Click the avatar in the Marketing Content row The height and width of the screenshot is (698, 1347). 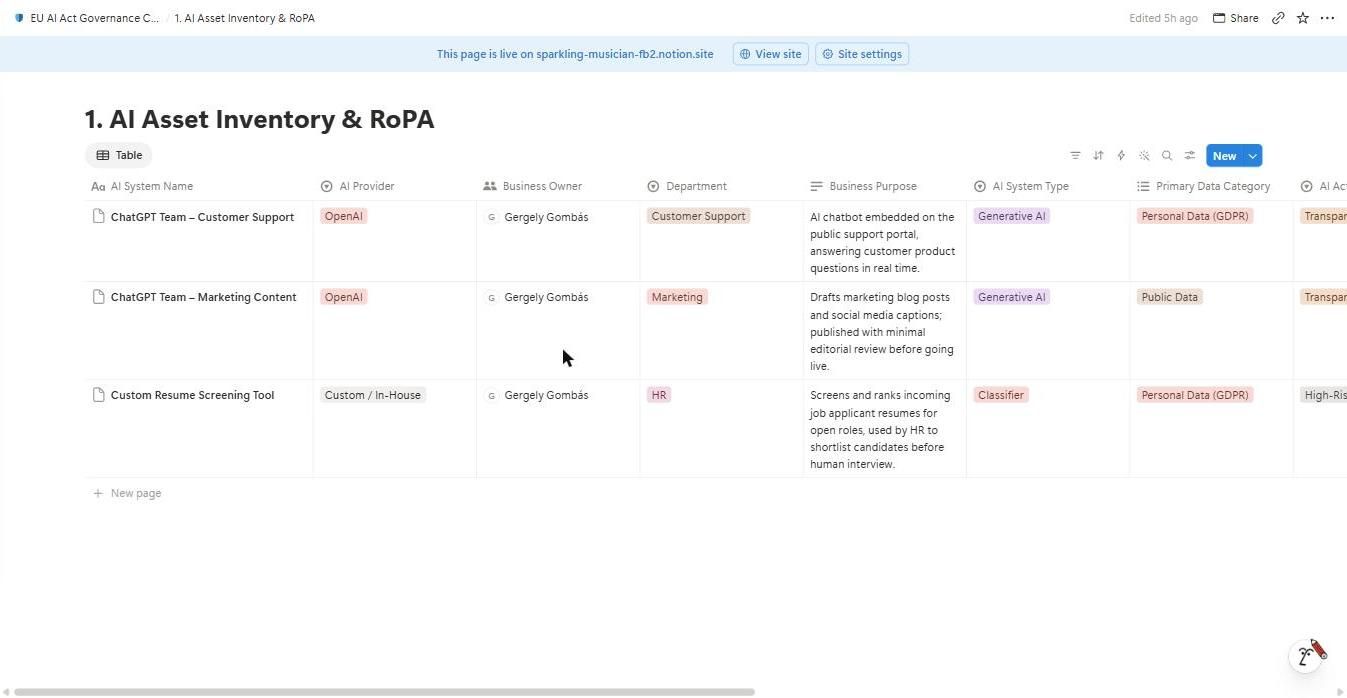pyautogui.click(x=491, y=297)
